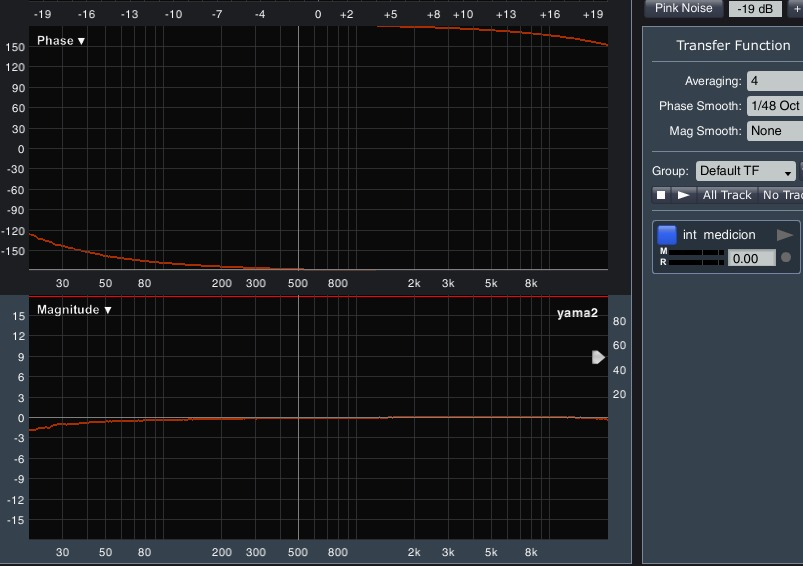Image resolution: width=803 pixels, height=566 pixels.
Task: Click the 0.00 delay value field
Action: click(x=751, y=258)
